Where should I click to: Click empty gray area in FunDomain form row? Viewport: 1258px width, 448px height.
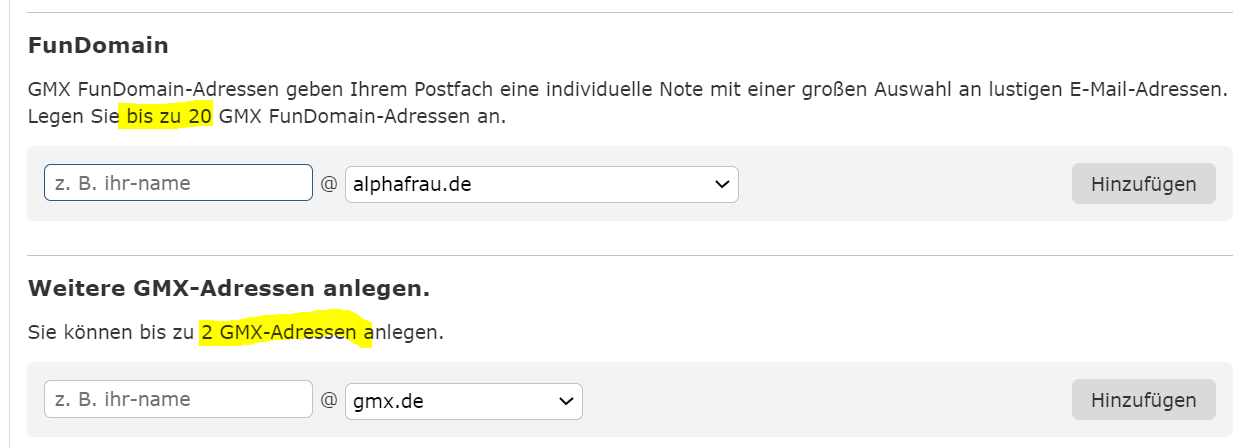click(x=900, y=184)
